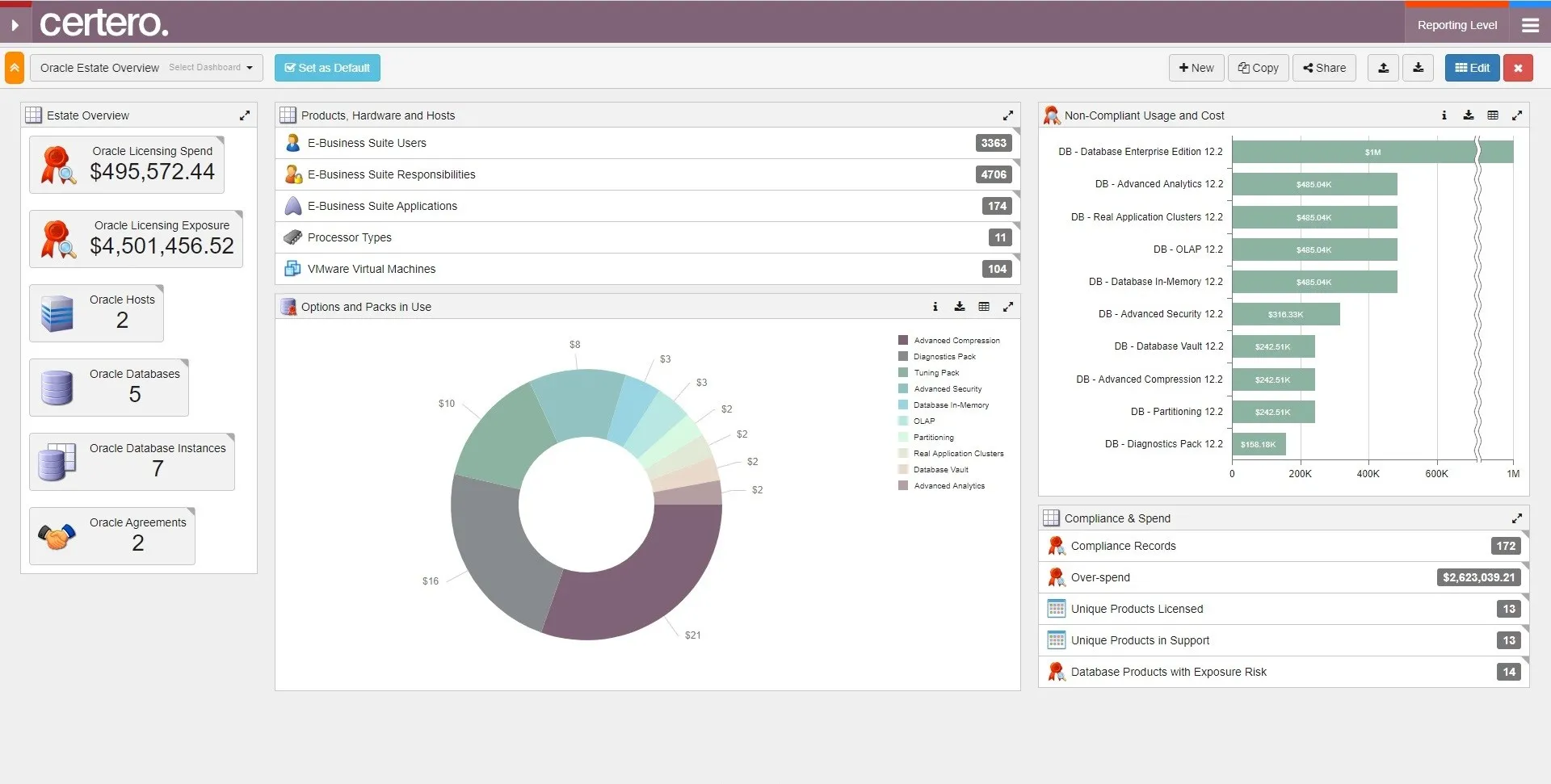Toggle the Advanced Security legend entry
The width and height of the screenshot is (1551, 784).
[940, 389]
